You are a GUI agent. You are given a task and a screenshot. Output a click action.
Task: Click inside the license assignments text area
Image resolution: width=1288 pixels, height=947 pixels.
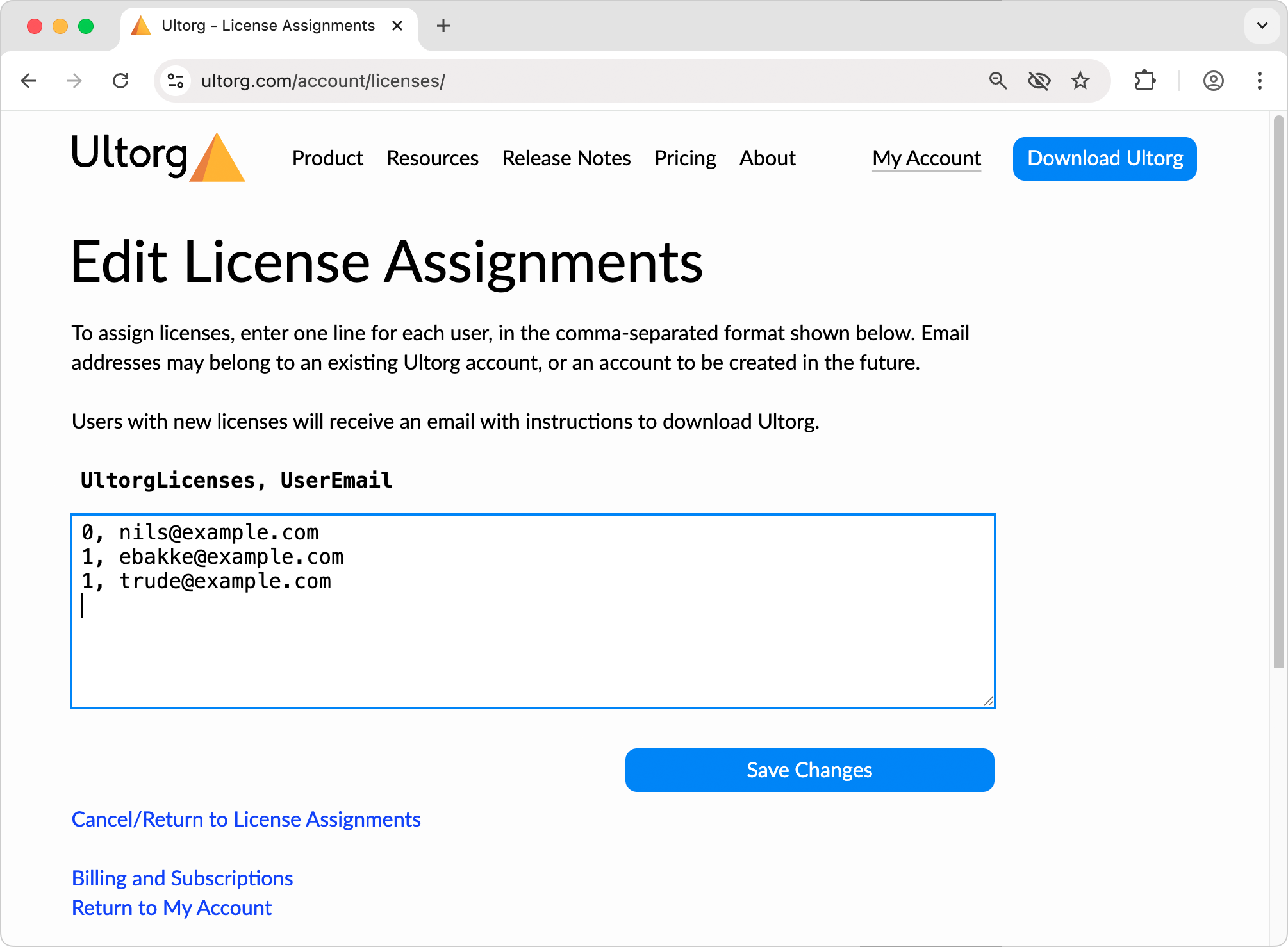click(532, 609)
